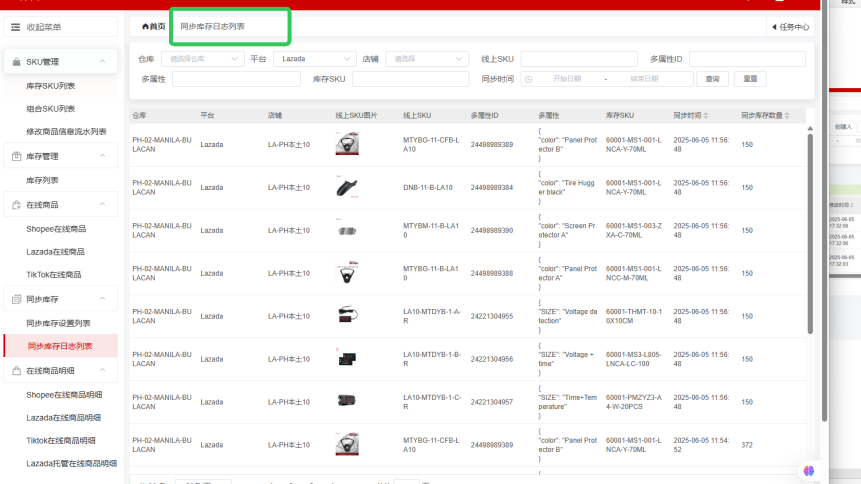Viewport: 861px width, 484px height.
Task: Click the first row's product thumbnail
Action: (347, 145)
